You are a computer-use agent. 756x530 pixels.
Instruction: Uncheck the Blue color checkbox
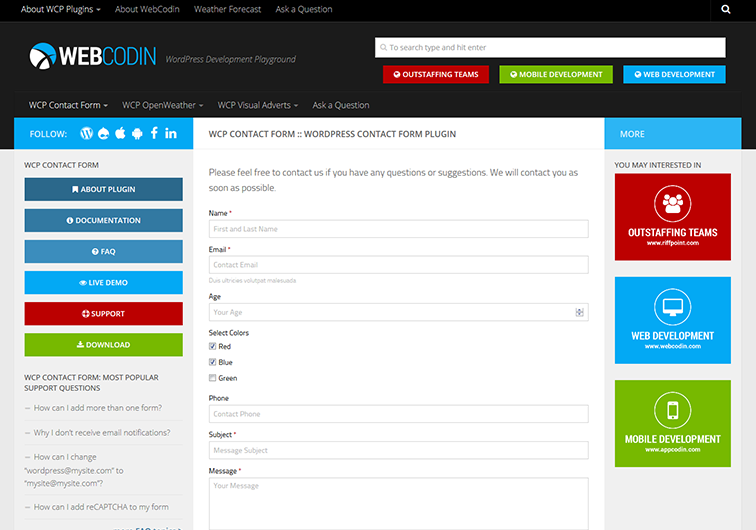pos(212,362)
